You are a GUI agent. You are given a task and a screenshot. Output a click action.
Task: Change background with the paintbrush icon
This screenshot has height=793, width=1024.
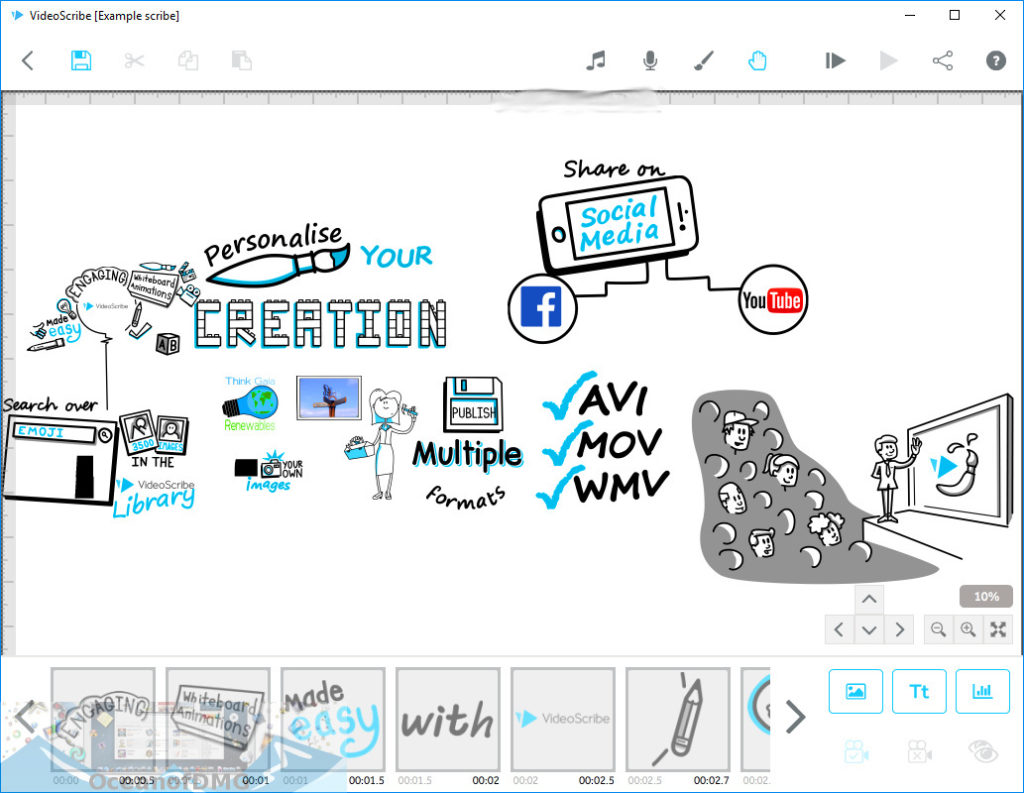(703, 61)
